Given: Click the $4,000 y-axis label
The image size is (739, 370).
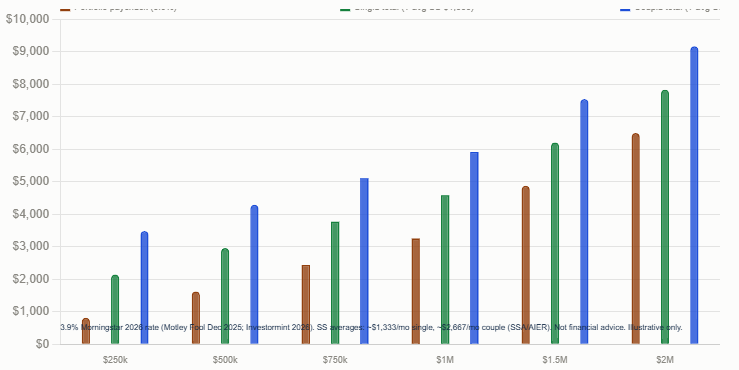Looking at the screenshot, I should tap(31, 214).
